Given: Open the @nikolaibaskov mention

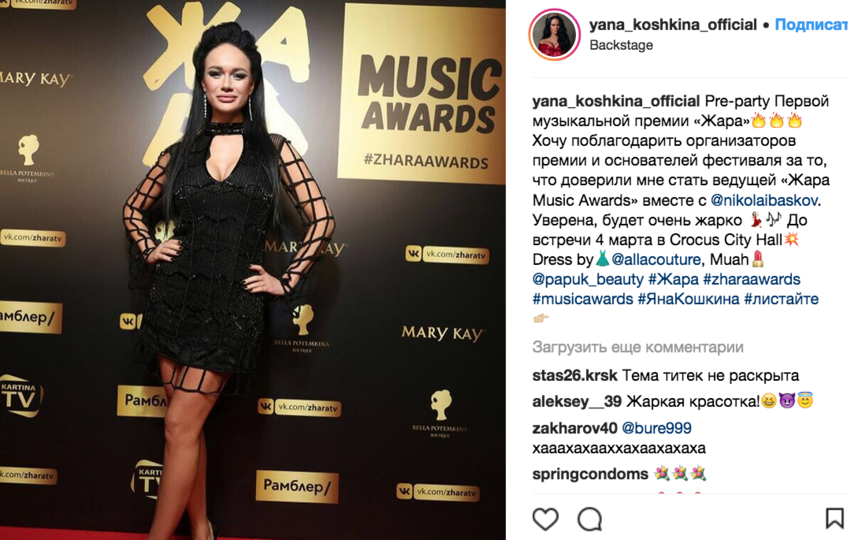Looking at the screenshot, I should [764, 200].
